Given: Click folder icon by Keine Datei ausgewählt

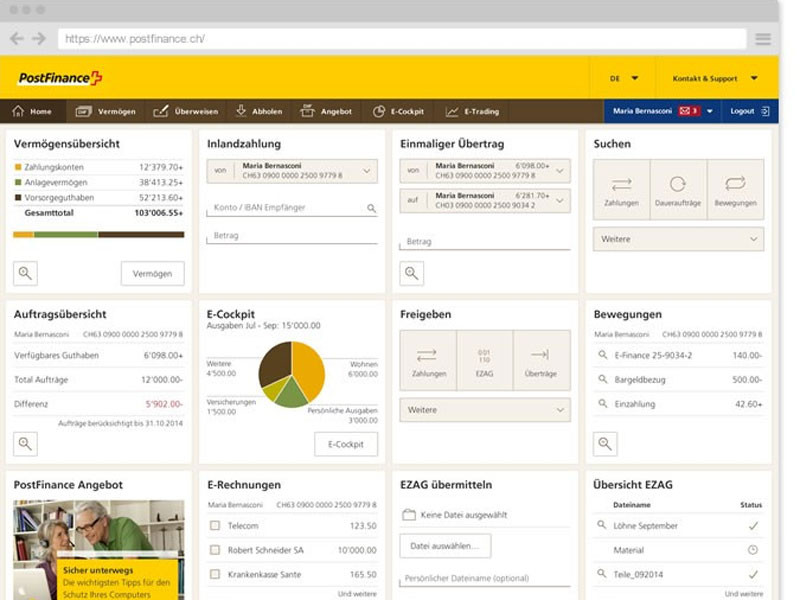Looking at the screenshot, I should point(409,515).
